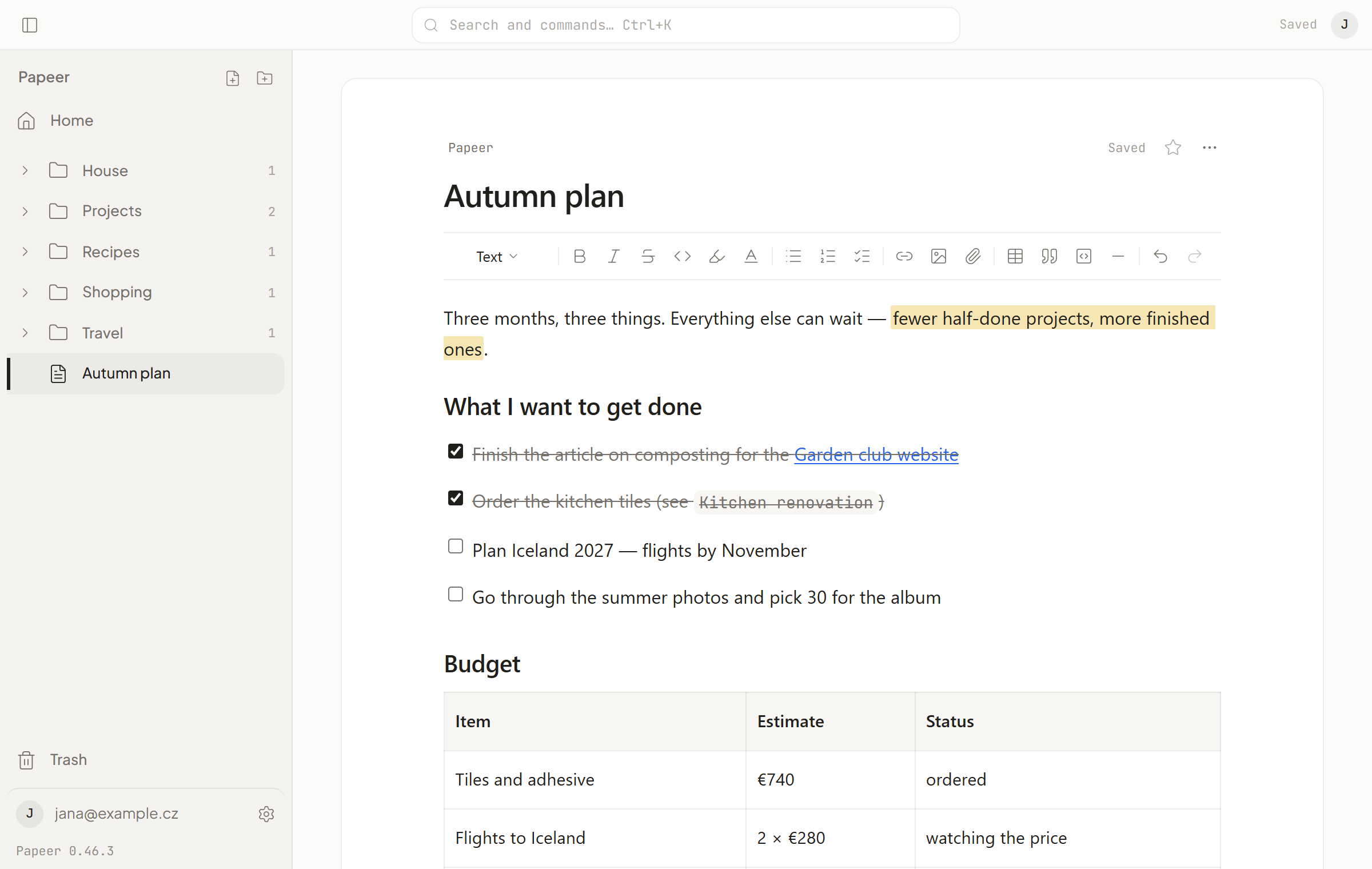
Task: Toggle the sidebar panel icon
Action: [30, 25]
